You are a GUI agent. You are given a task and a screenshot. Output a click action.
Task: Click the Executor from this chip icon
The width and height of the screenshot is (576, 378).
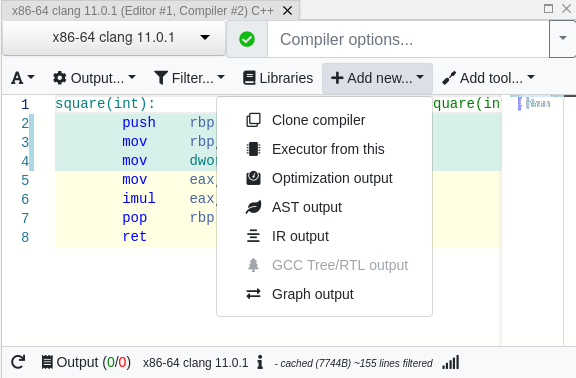pos(253,149)
